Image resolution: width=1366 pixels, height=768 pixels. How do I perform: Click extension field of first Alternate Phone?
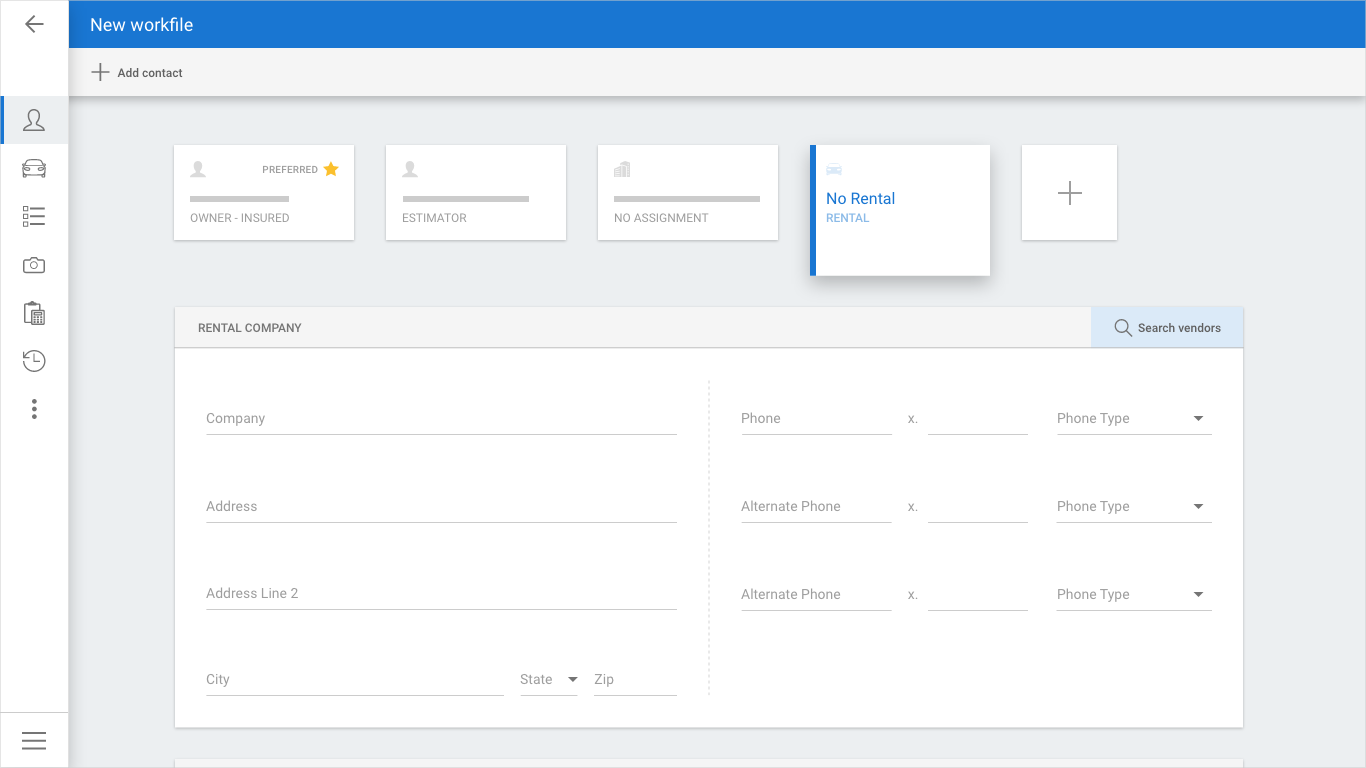coord(977,507)
